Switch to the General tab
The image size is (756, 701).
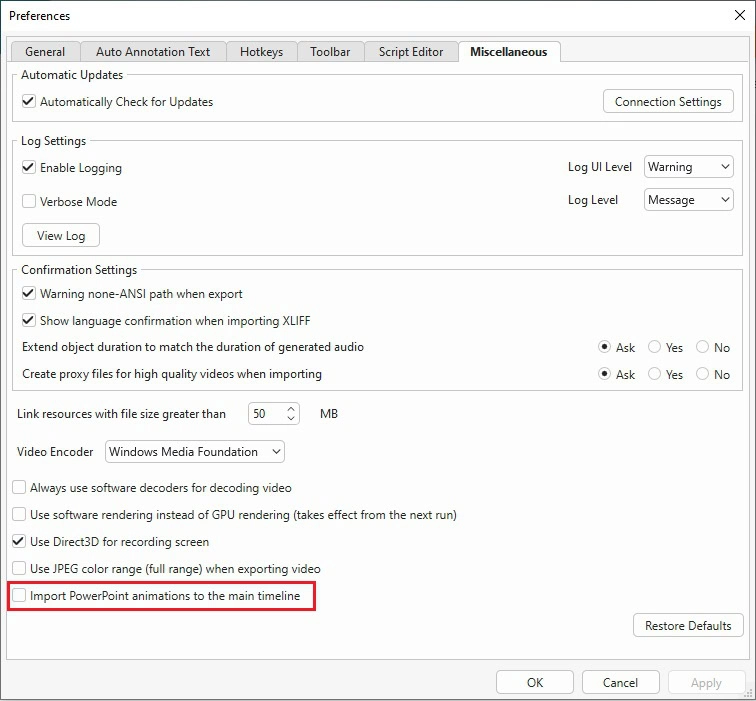click(45, 52)
